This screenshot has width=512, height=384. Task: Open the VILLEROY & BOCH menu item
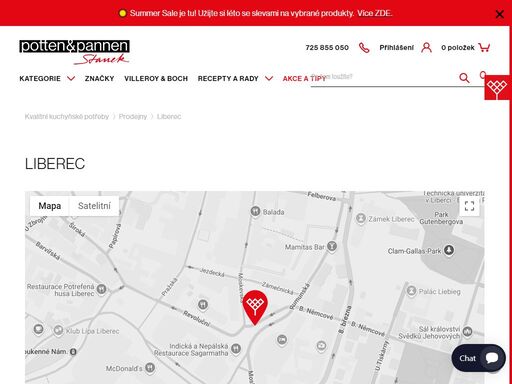point(156,79)
